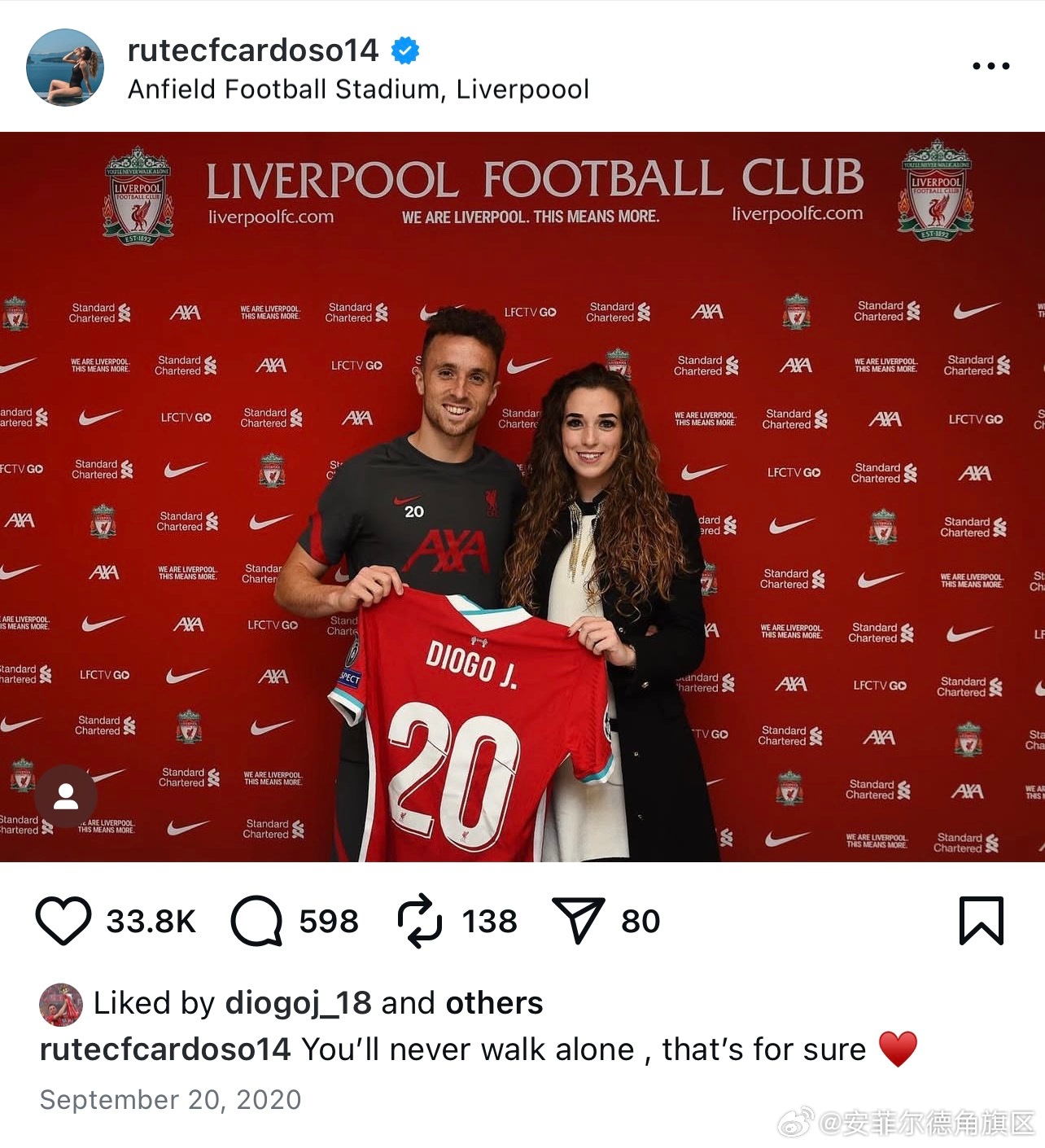Image resolution: width=1045 pixels, height=1148 pixels.
Task: Tap 'others' to see all likers
Action: [494, 1003]
